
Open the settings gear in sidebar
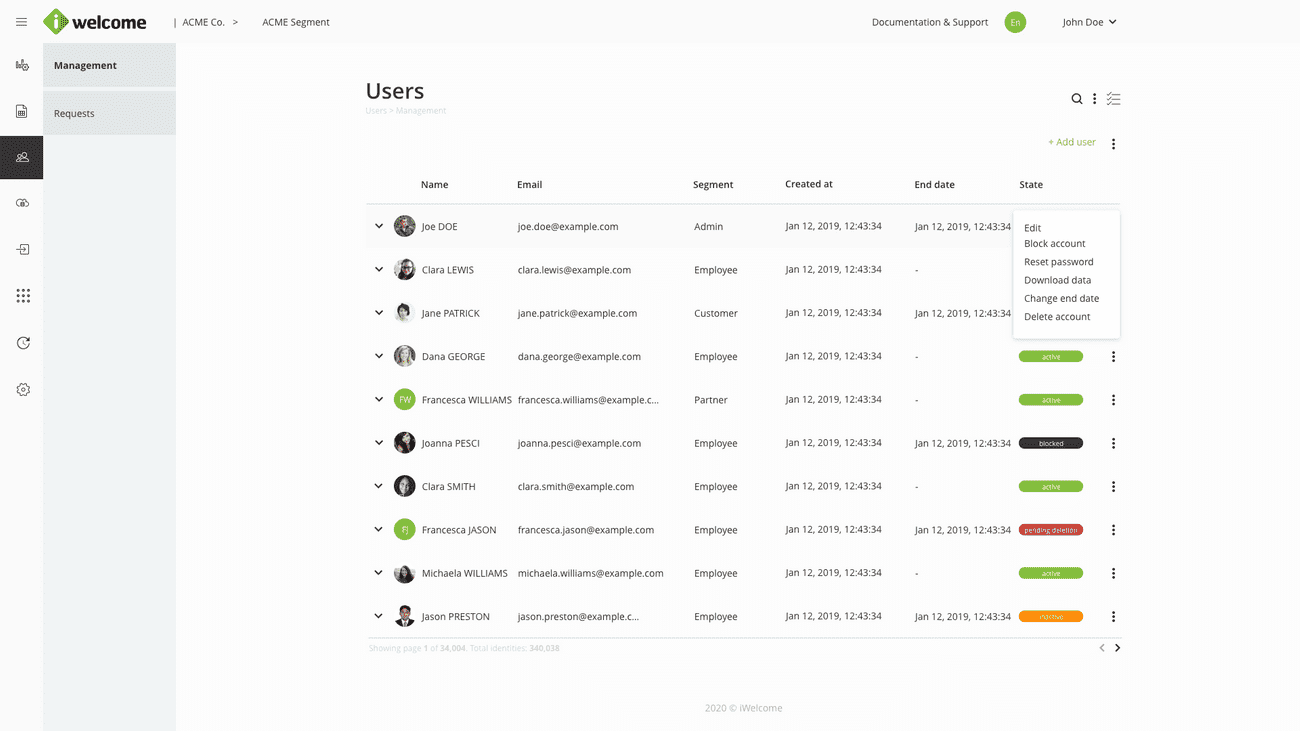tap(23, 390)
